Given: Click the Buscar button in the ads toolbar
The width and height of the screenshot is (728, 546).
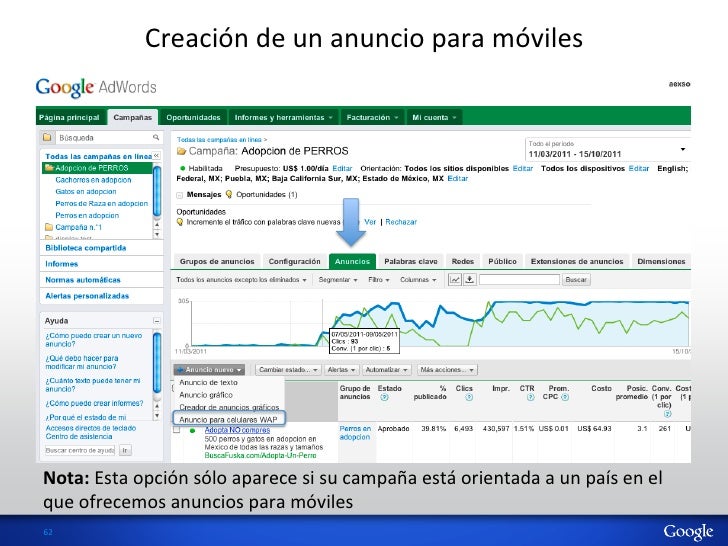Looking at the screenshot, I should (x=576, y=280).
